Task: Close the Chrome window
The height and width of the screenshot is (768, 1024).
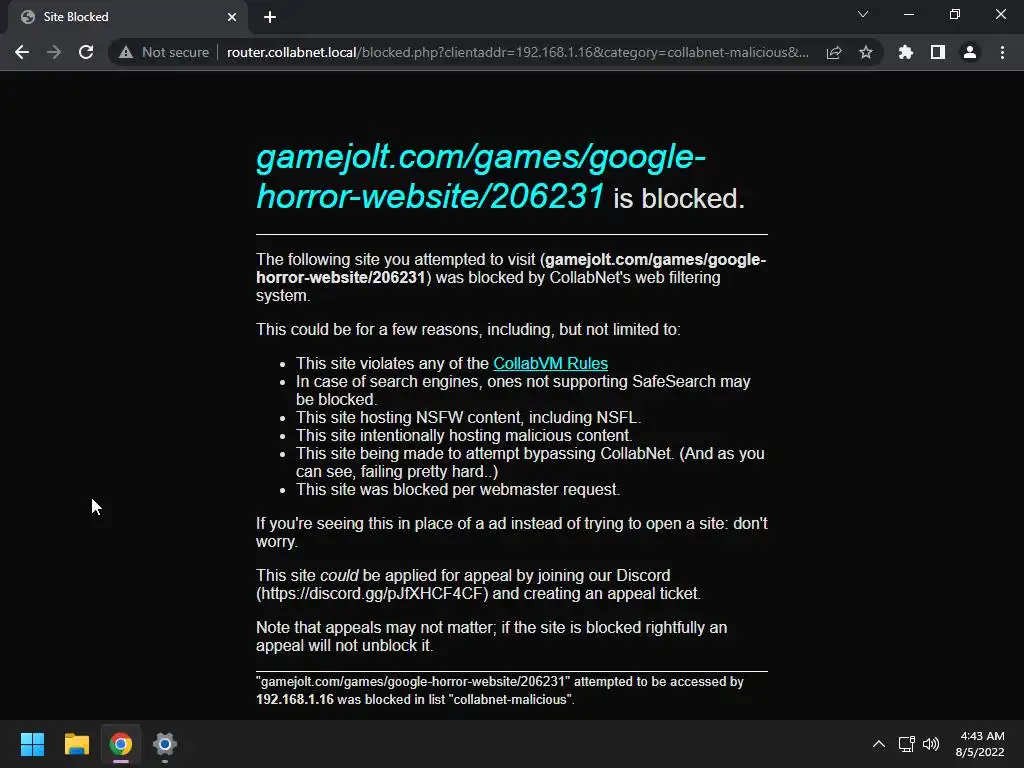Action: coord(1000,14)
